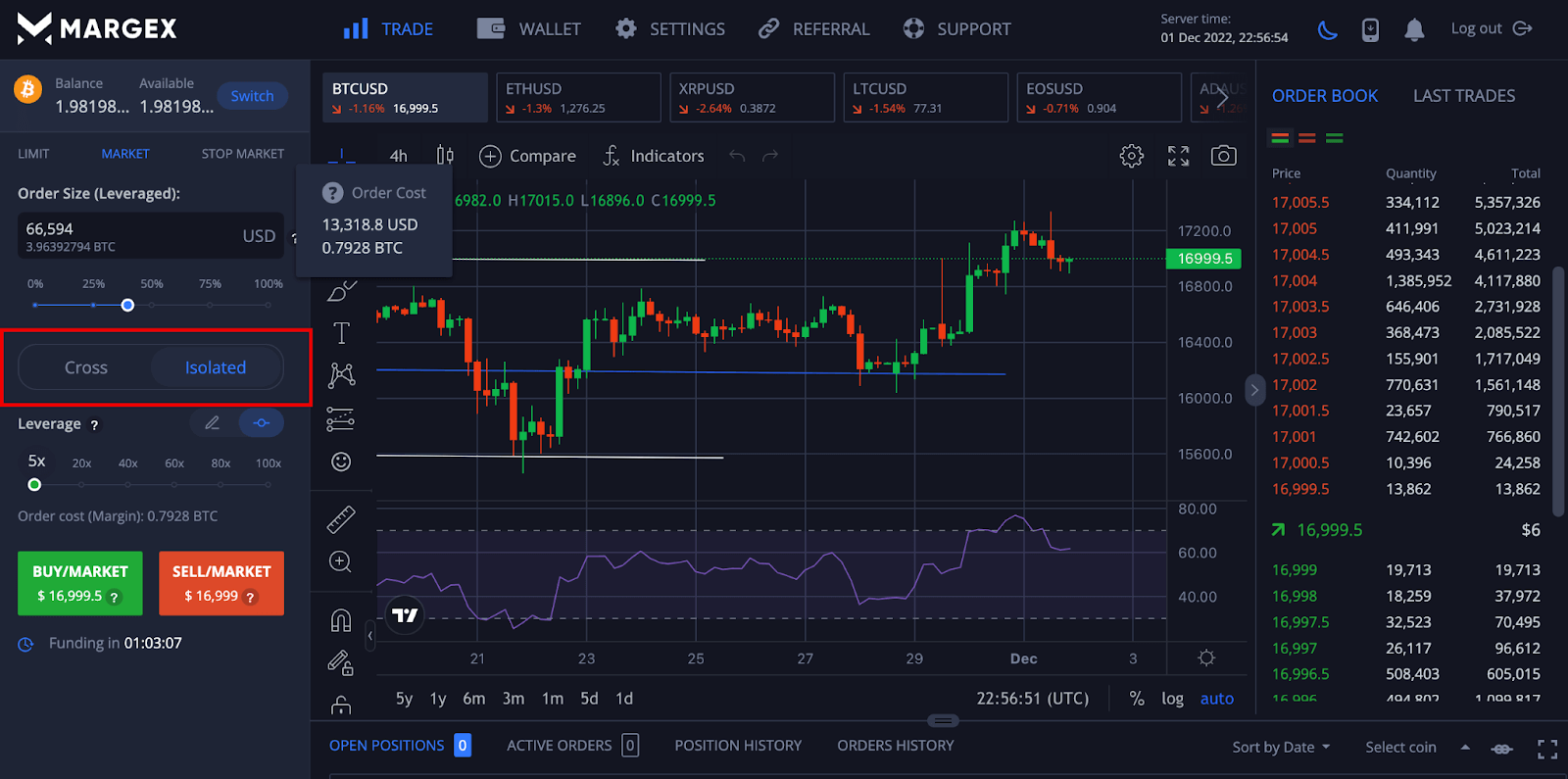
Task: Select the text drawing tool
Action: point(341,333)
